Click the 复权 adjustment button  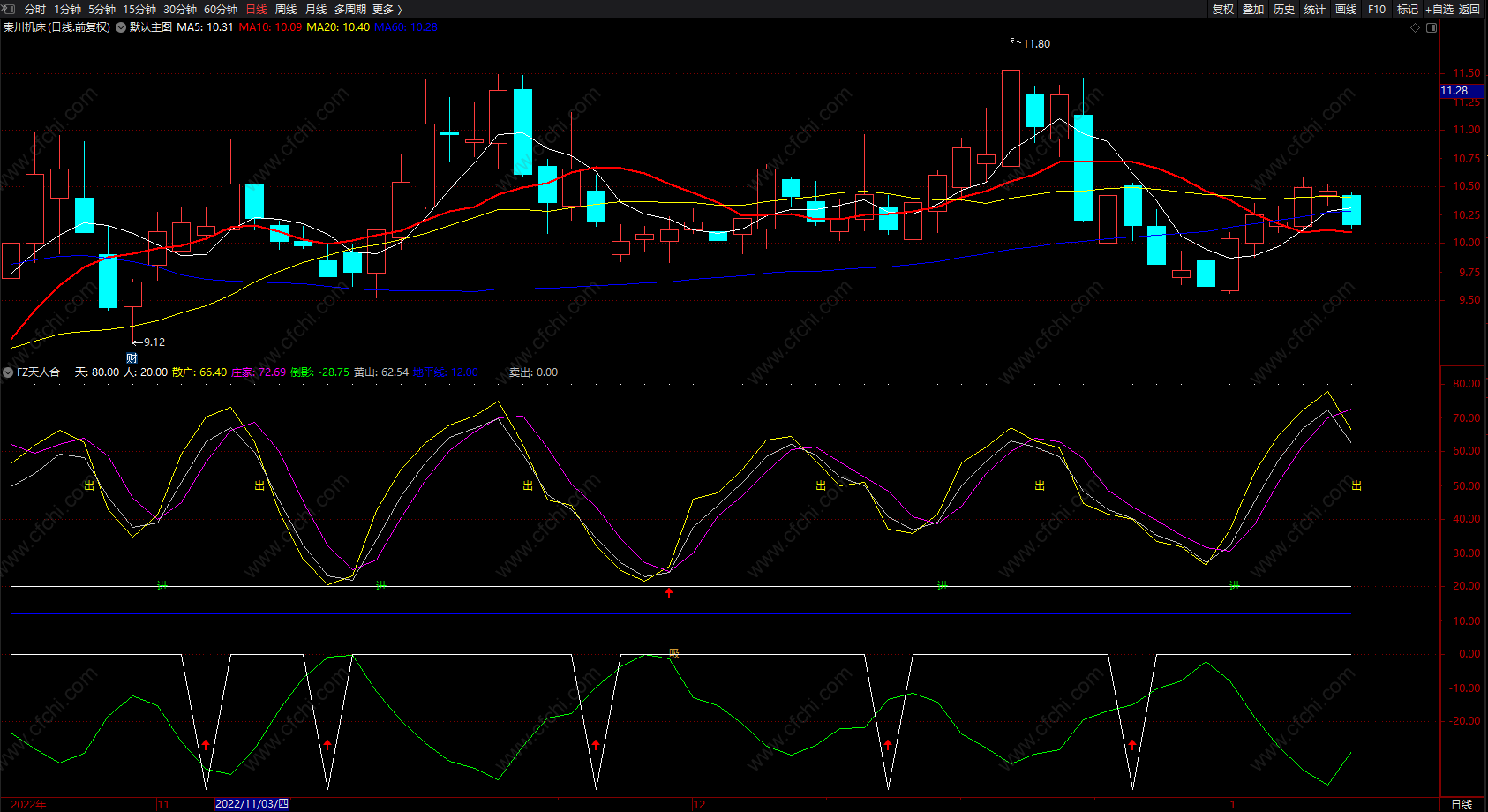coord(1222,9)
